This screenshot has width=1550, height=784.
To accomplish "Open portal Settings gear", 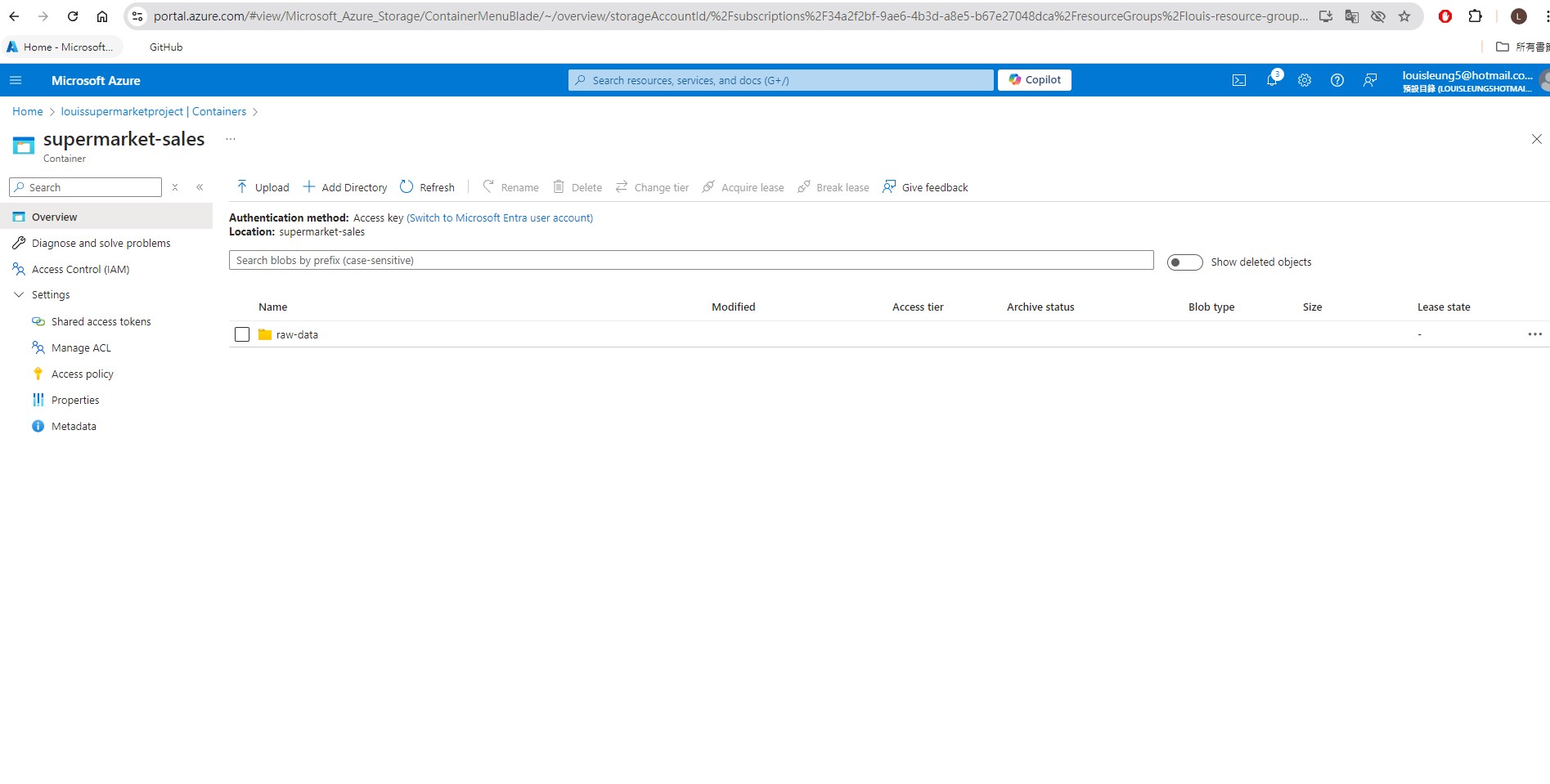I will (x=1304, y=79).
